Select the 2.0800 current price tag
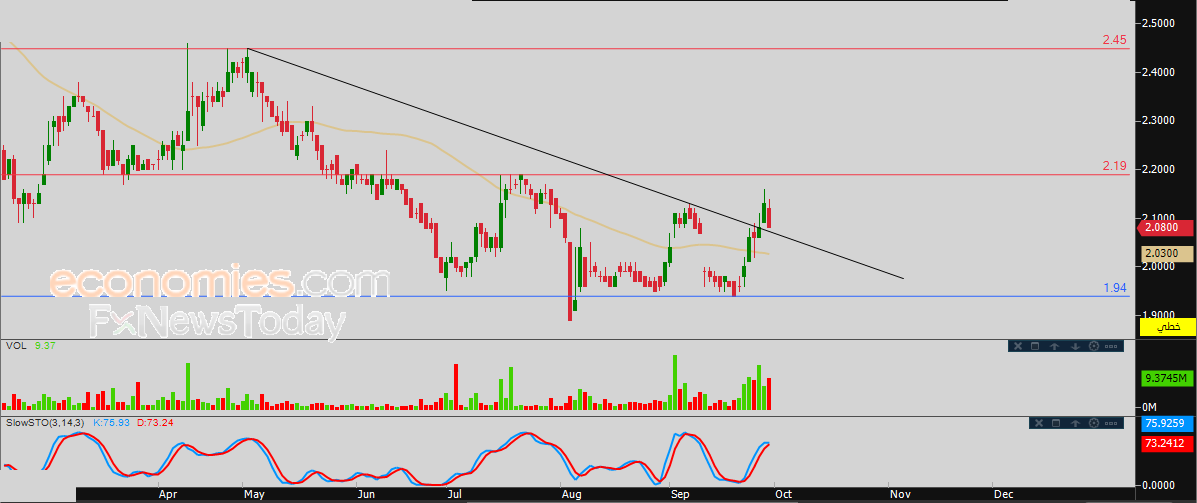This screenshot has width=1197, height=503. click(1166, 227)
